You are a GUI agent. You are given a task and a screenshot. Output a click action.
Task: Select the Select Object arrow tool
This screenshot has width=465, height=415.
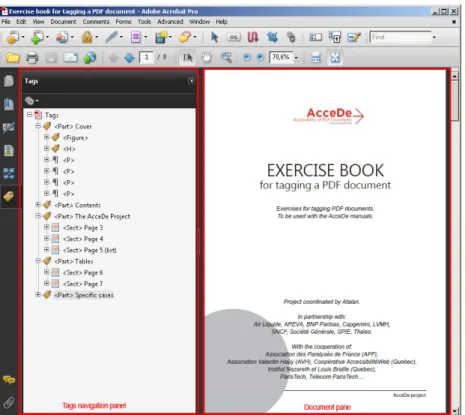tap(214, 37)
